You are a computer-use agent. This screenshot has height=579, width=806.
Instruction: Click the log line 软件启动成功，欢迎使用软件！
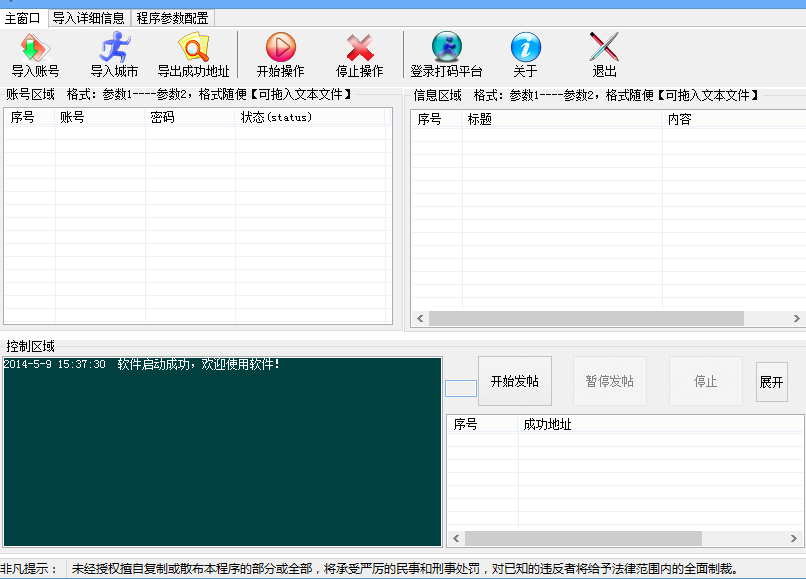(x=198, y=364)
